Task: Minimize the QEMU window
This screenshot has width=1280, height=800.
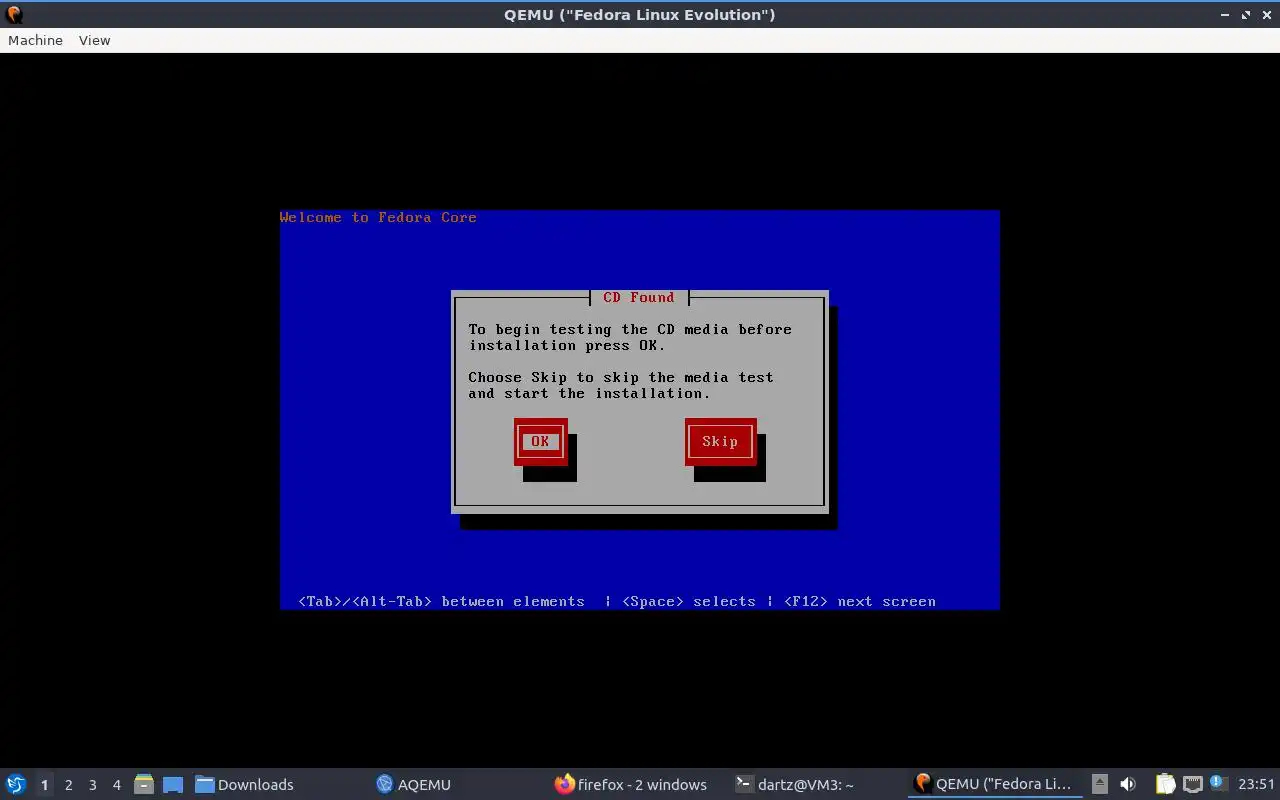Action: pyautogui.click(x=1225, y=15)
